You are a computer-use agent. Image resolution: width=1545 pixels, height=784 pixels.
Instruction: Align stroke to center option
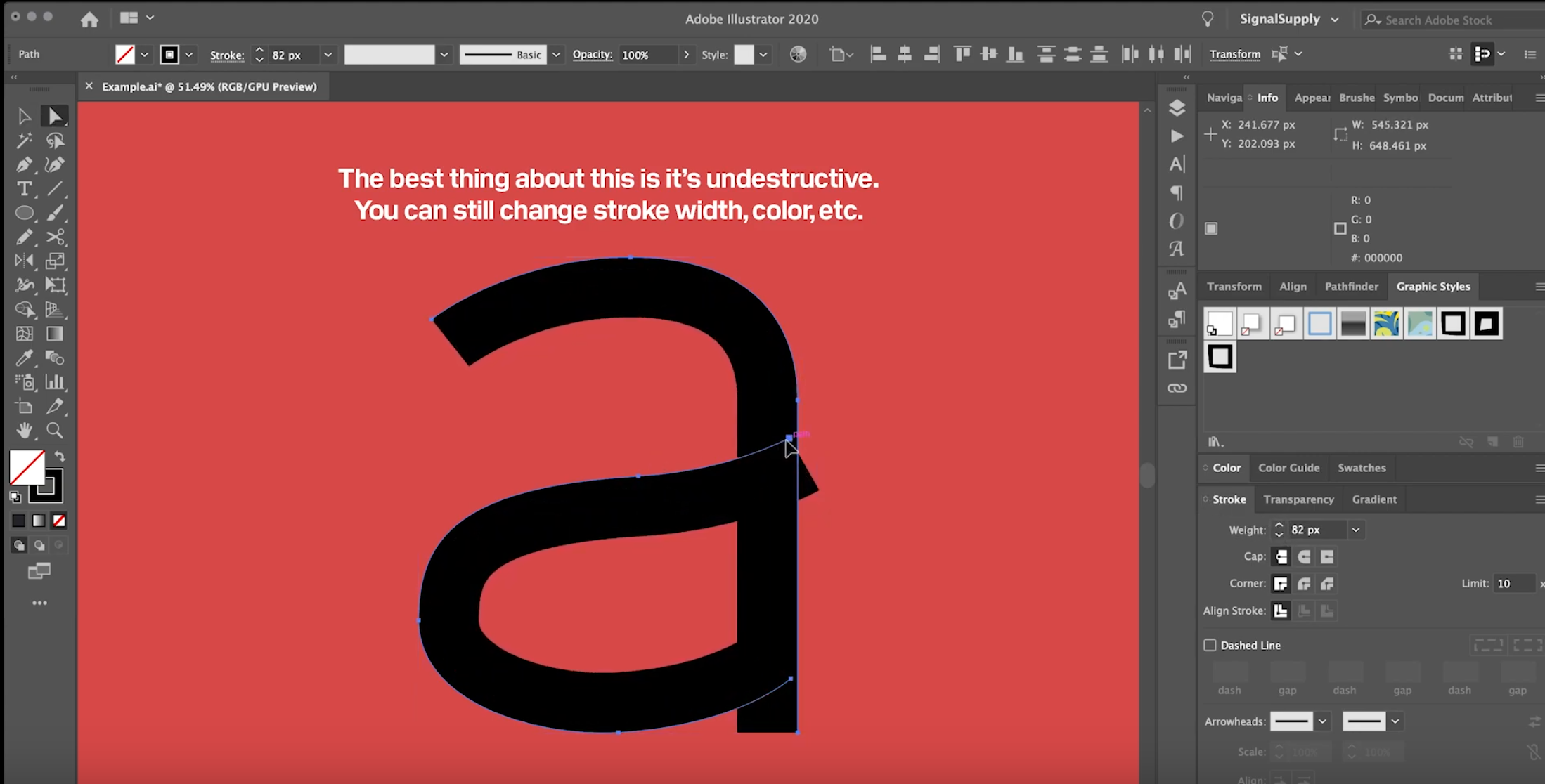(x=1281, y=610)
